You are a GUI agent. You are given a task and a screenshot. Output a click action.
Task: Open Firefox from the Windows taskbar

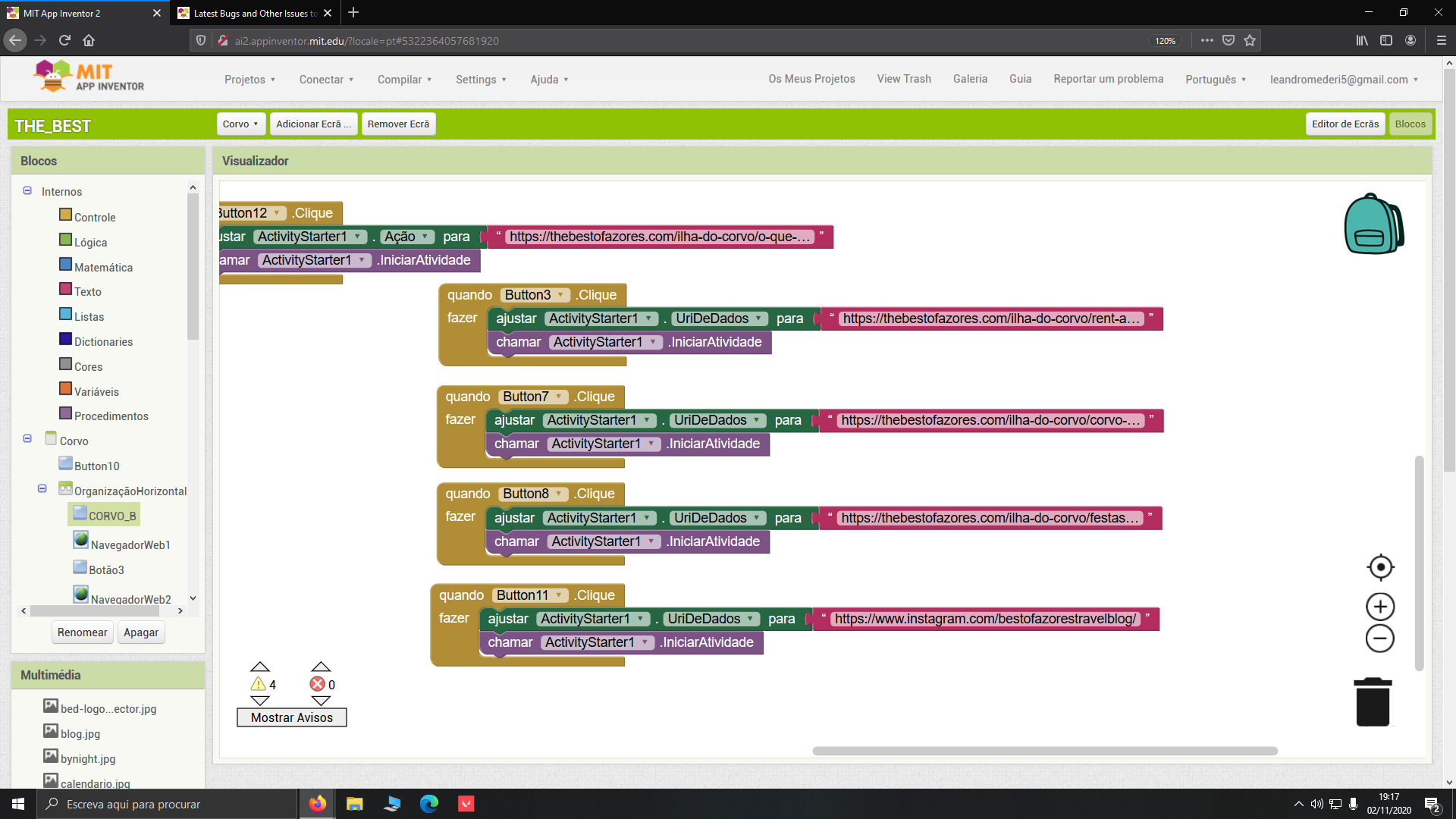[317, 804]
